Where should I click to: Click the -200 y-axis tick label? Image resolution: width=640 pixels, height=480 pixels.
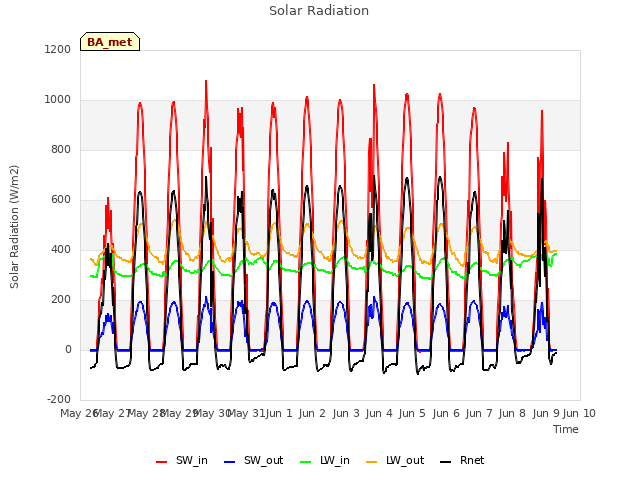tap(59, 399)
